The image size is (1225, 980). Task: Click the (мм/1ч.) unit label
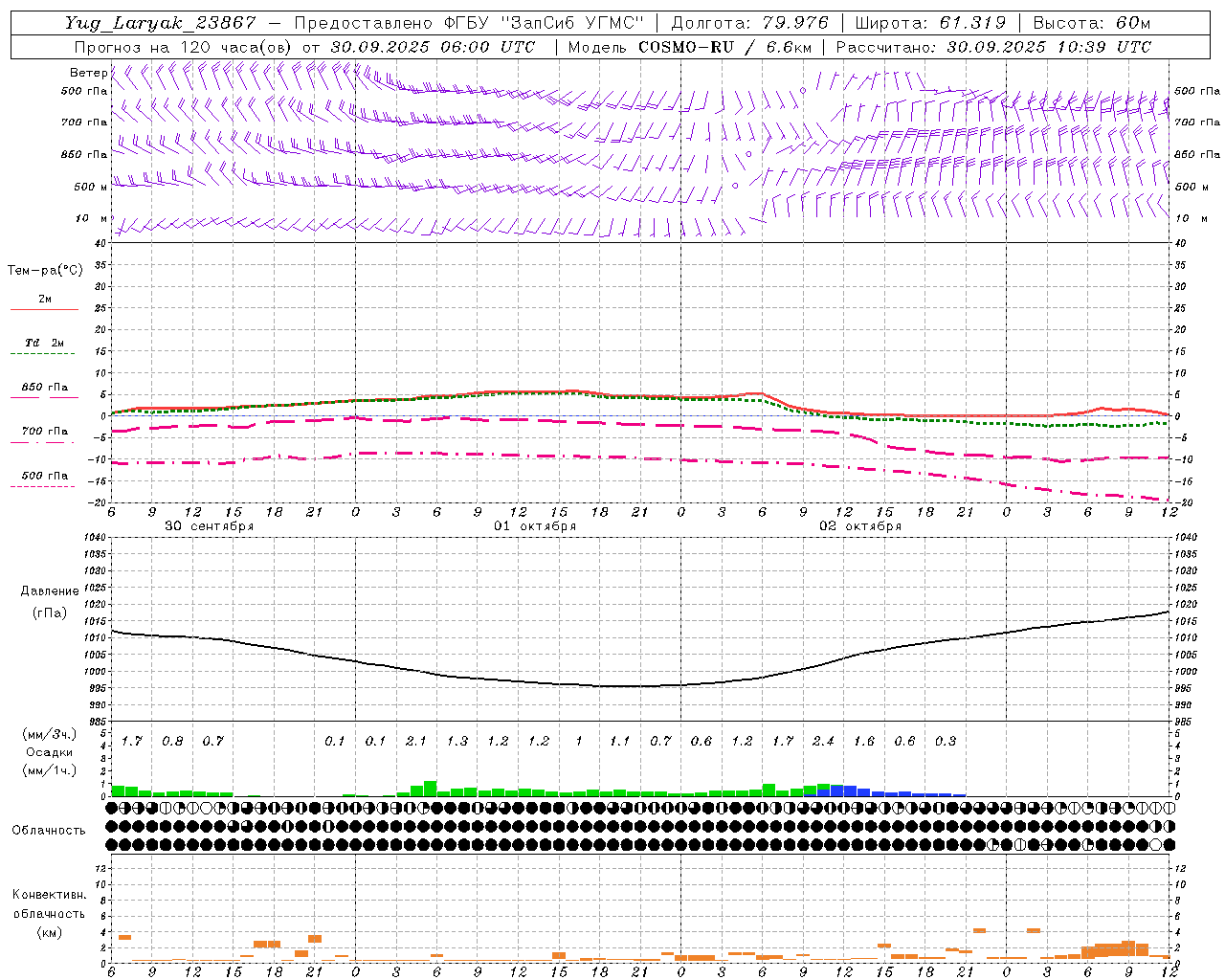pyautogui.click(x=49, y=769)
